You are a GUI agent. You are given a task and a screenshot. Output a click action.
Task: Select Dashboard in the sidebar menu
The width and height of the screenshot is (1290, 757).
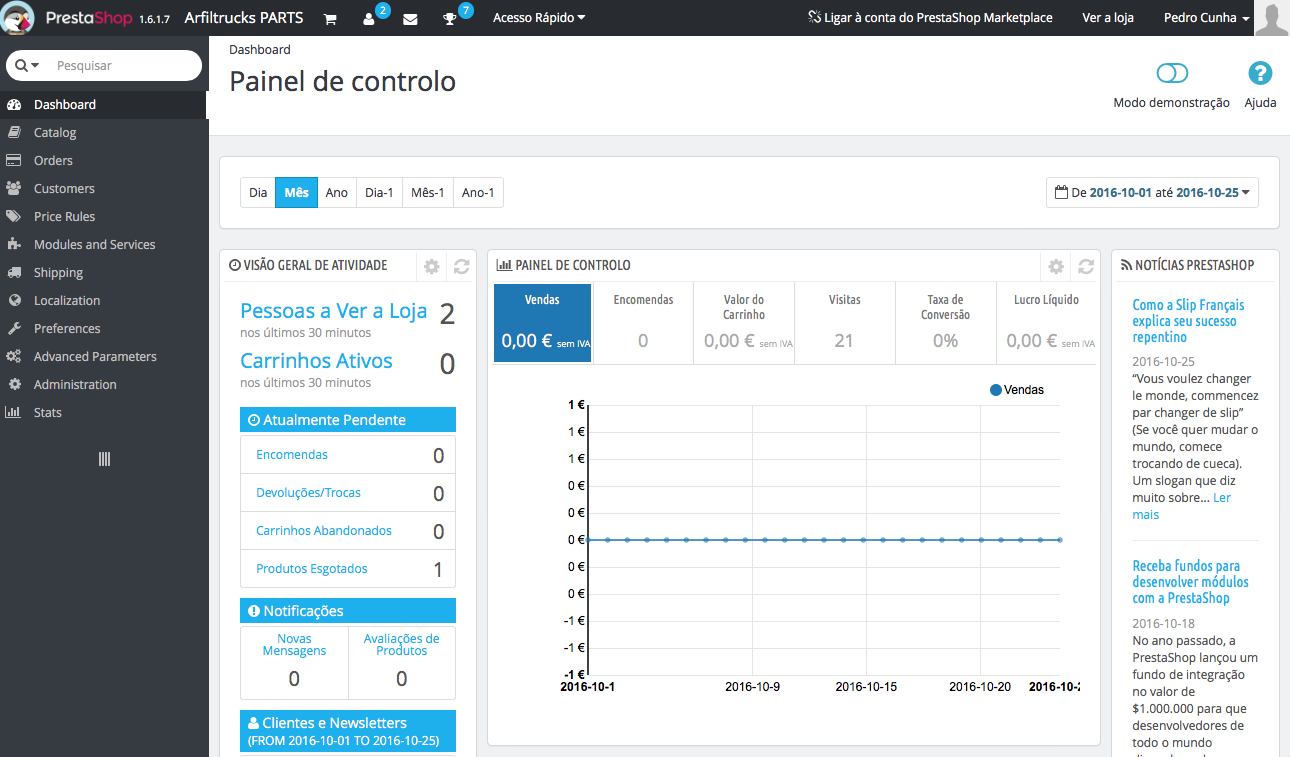pyautogui.click(x=104, y=104)
